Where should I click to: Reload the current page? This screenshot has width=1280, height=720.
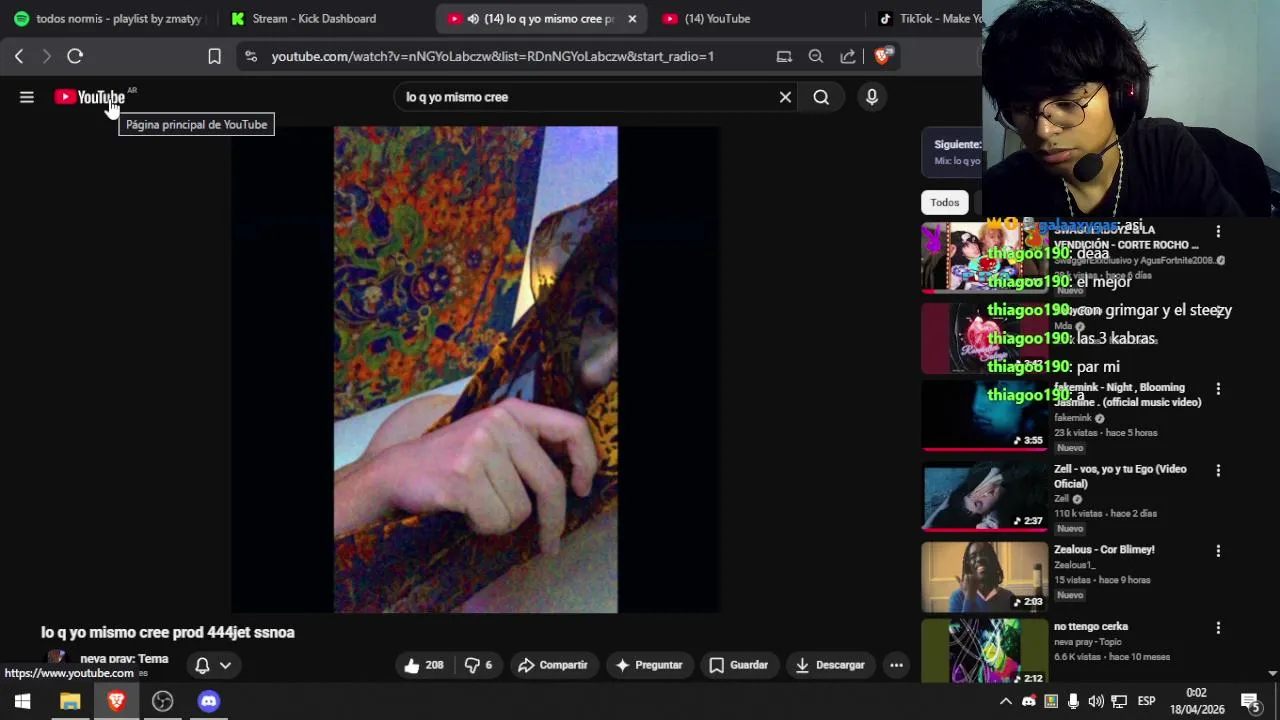coord(75,56)
